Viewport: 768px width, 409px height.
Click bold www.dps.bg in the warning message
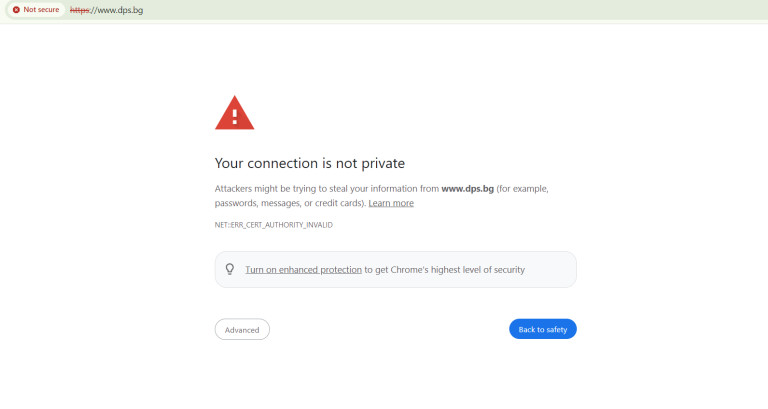pos(467,188)
